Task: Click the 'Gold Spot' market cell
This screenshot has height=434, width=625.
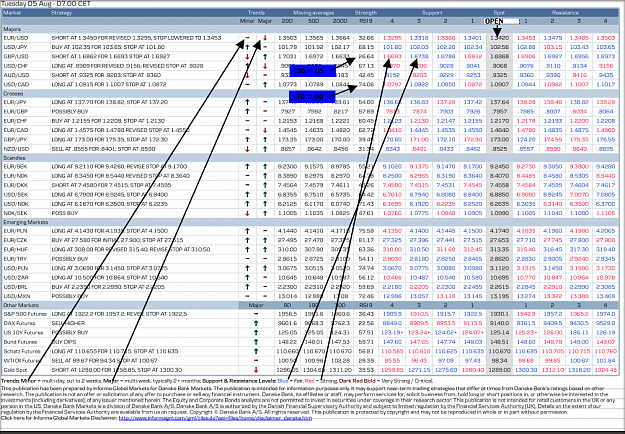Action: pos(26,370)
